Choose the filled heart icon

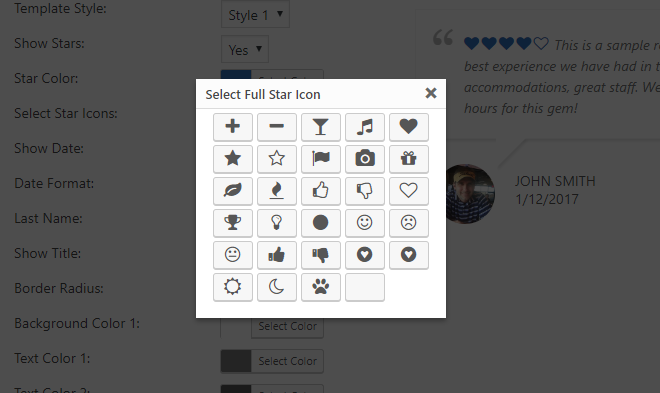(408, 127)
